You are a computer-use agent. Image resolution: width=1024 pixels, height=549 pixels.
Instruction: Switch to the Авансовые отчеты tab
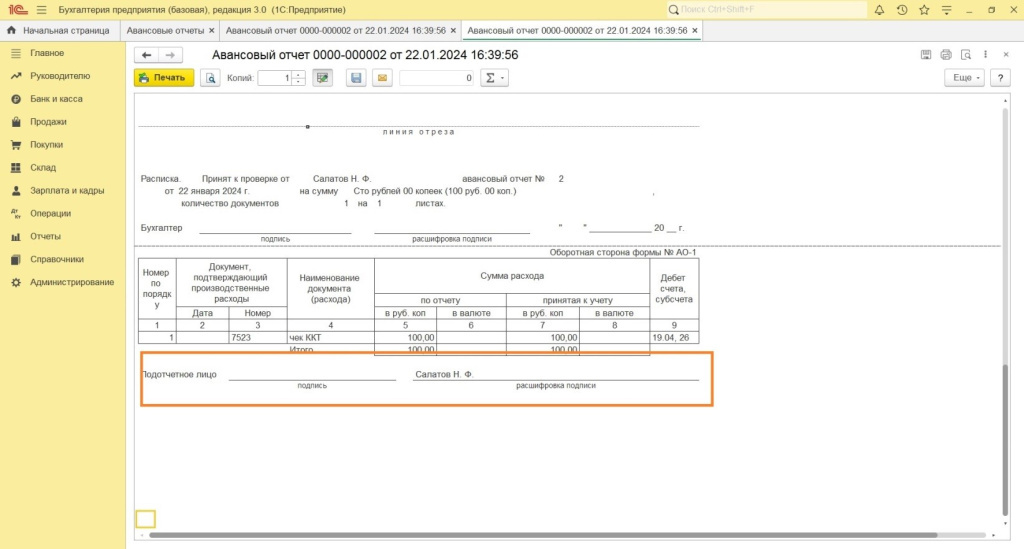click(x=164, y=31)
